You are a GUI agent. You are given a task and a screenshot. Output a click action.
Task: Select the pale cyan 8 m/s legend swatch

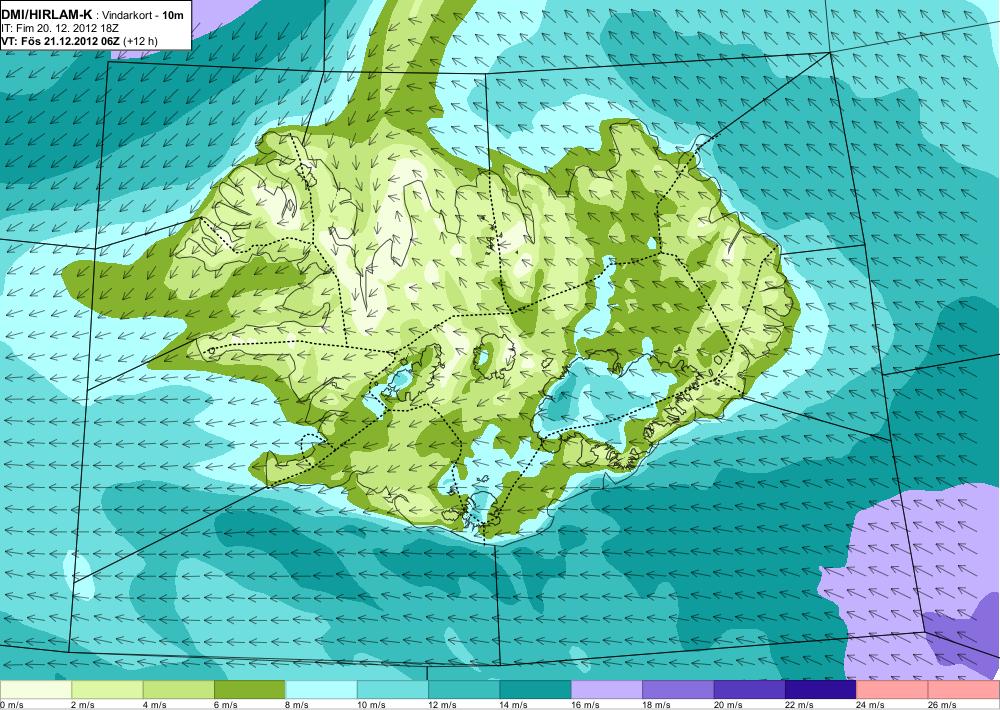click(321, 690)
